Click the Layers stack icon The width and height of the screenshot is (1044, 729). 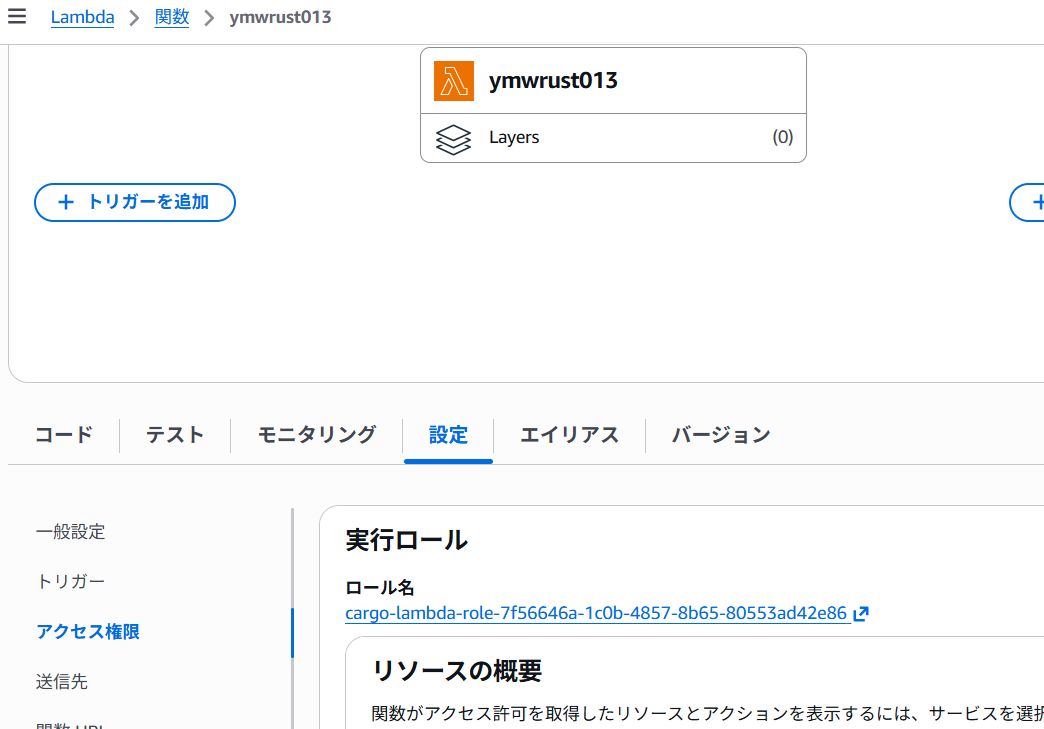[453, 138]
